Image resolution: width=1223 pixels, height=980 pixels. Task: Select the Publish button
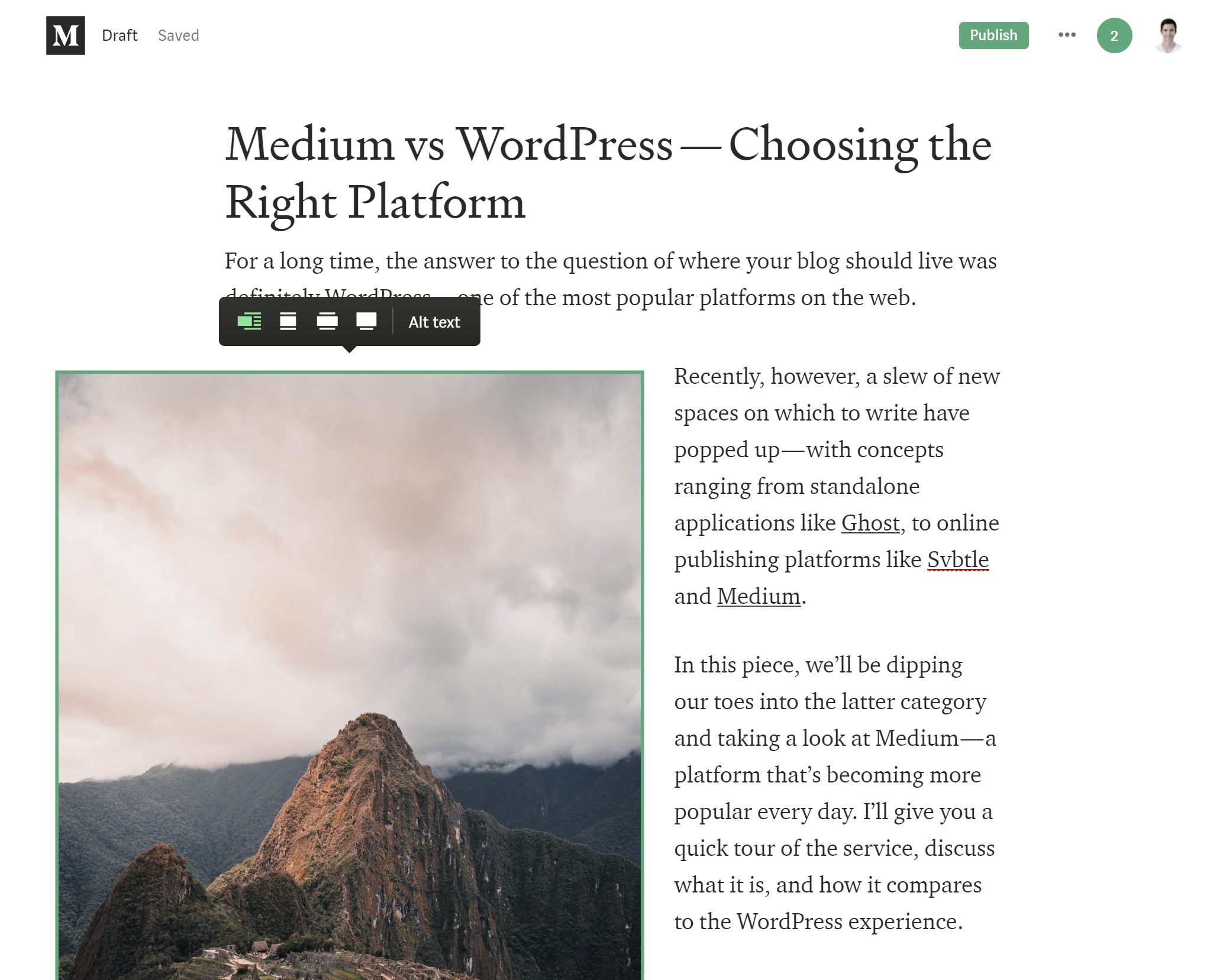pos(993,35)
